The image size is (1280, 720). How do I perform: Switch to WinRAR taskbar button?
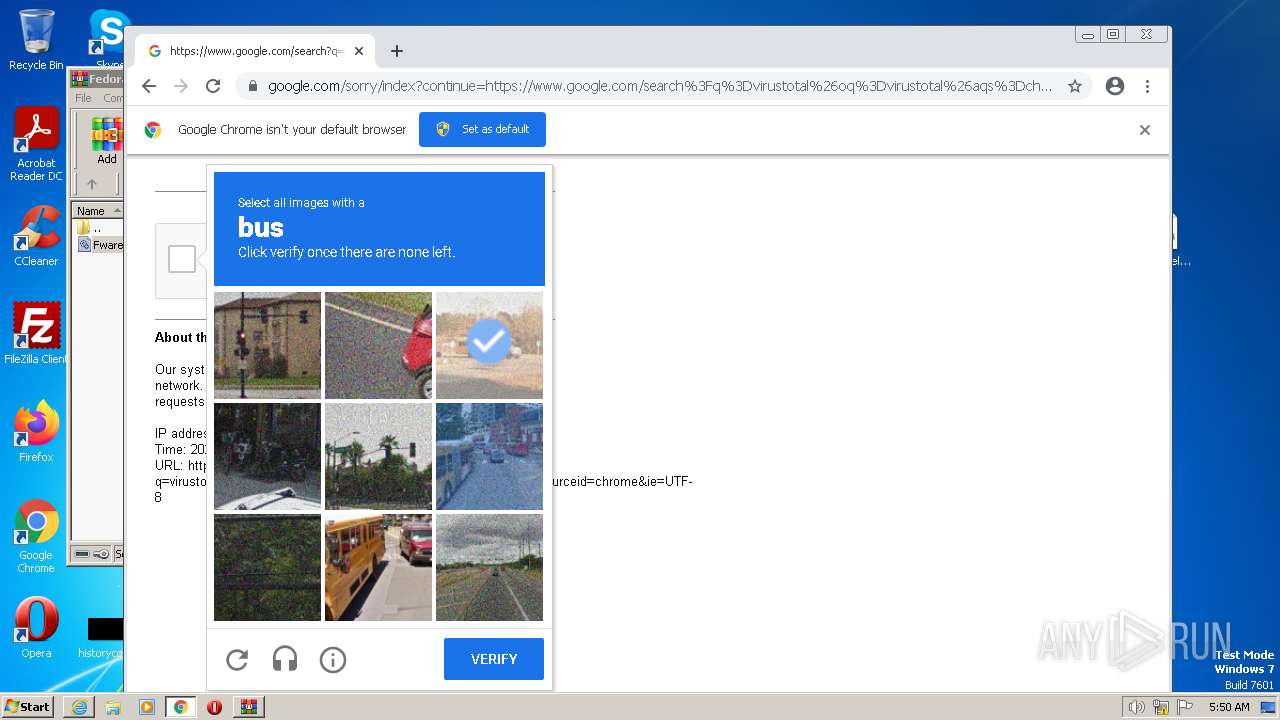248,707
